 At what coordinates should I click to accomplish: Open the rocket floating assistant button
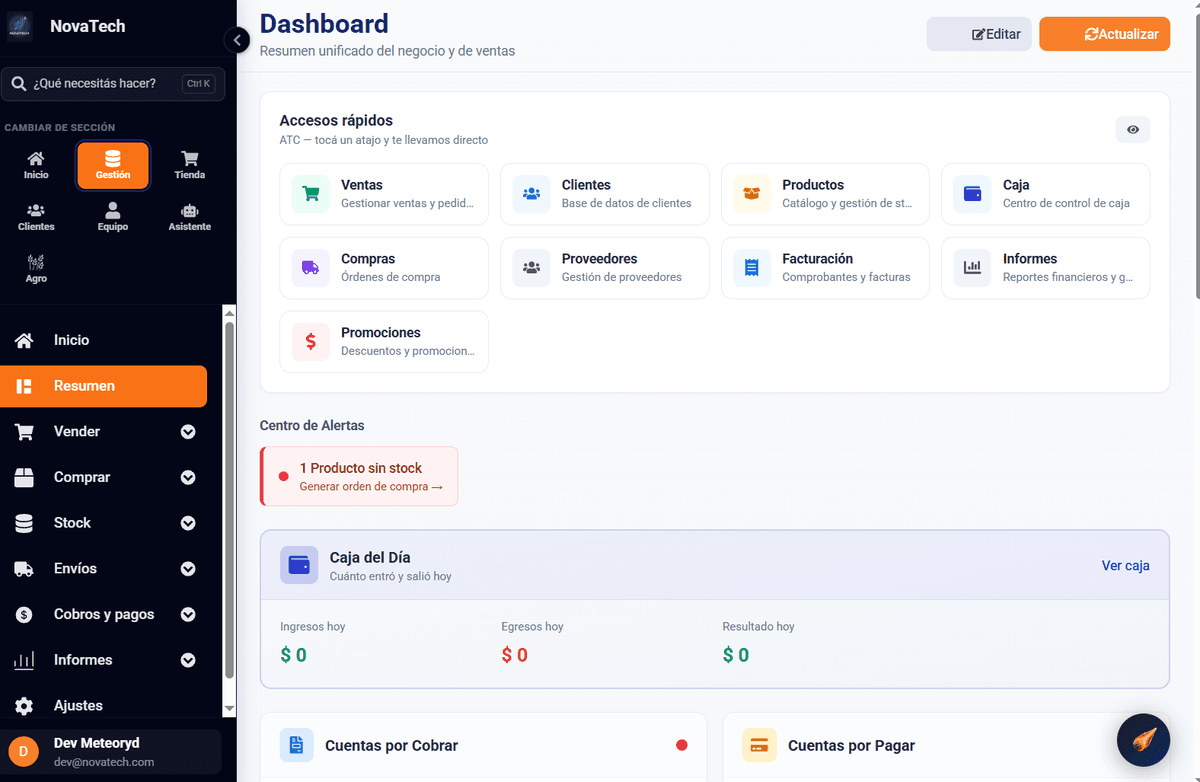pyautogui.click(x=1144, y=741)
